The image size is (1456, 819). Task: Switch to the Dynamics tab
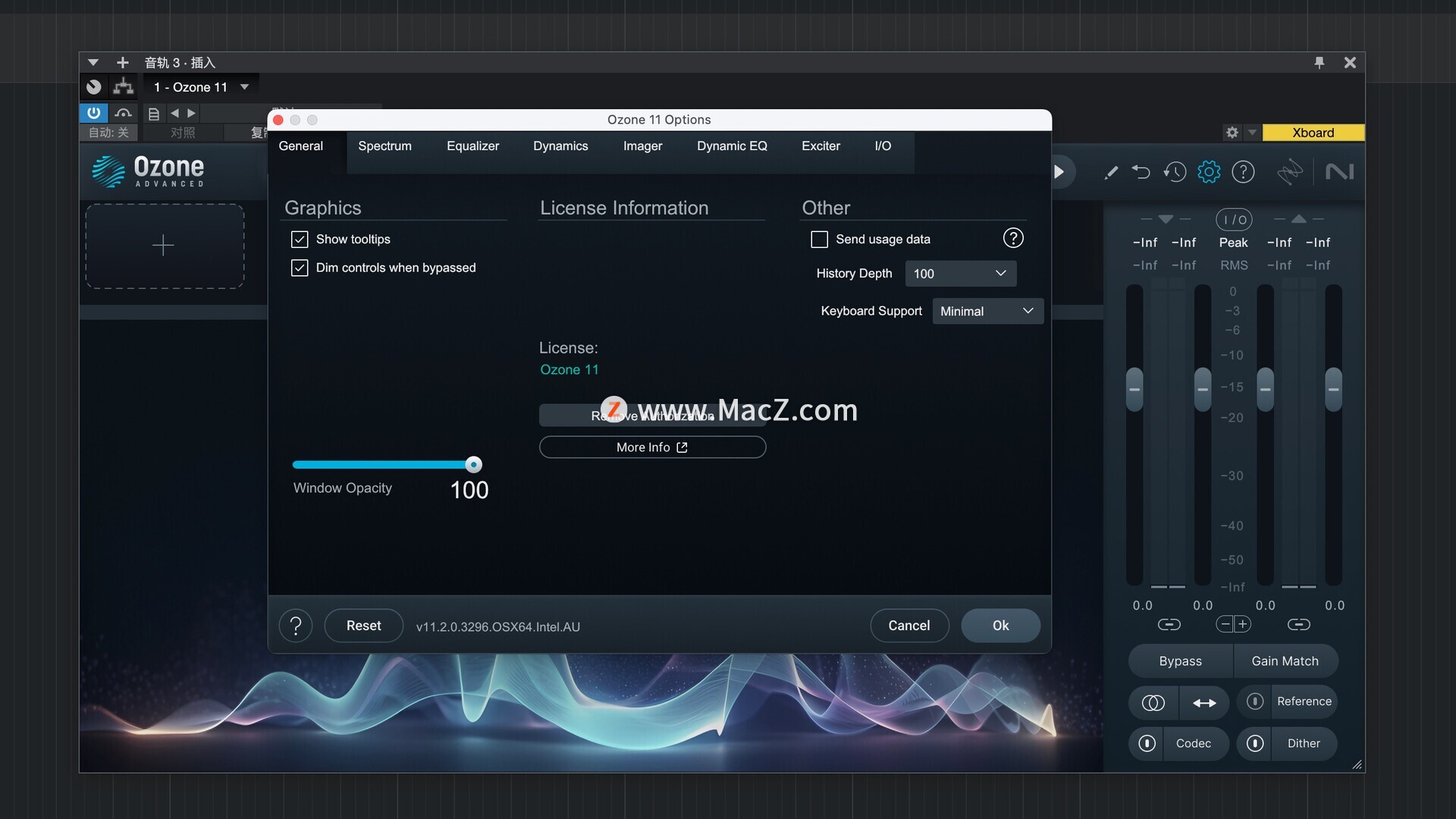[x=560, y=146]
